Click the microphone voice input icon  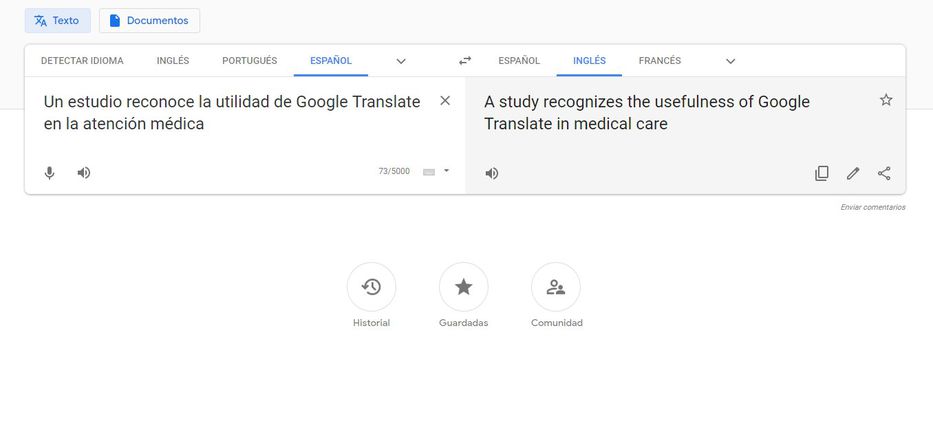[x=49, y=173]
